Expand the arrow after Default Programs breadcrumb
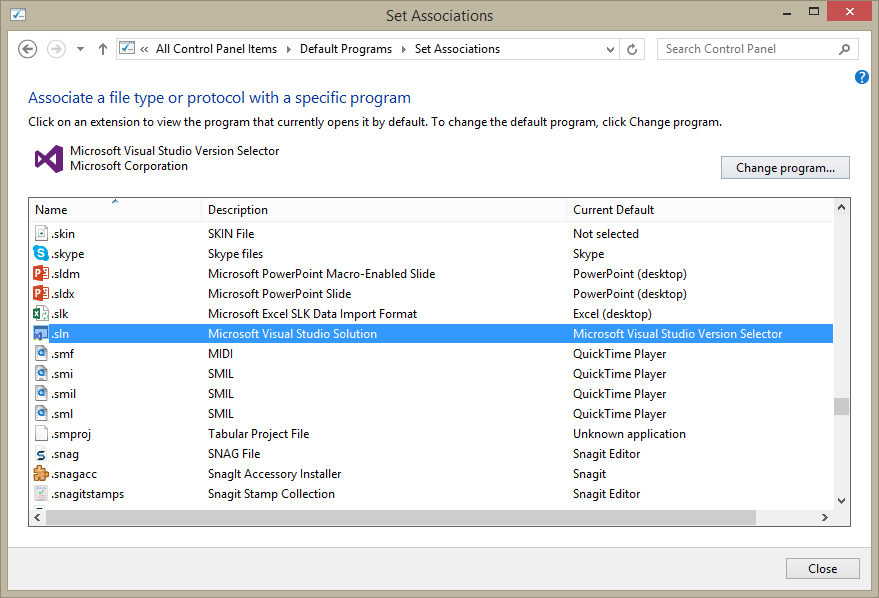Image resolution: width=879 pixels, height=598 pixels. 404,49
